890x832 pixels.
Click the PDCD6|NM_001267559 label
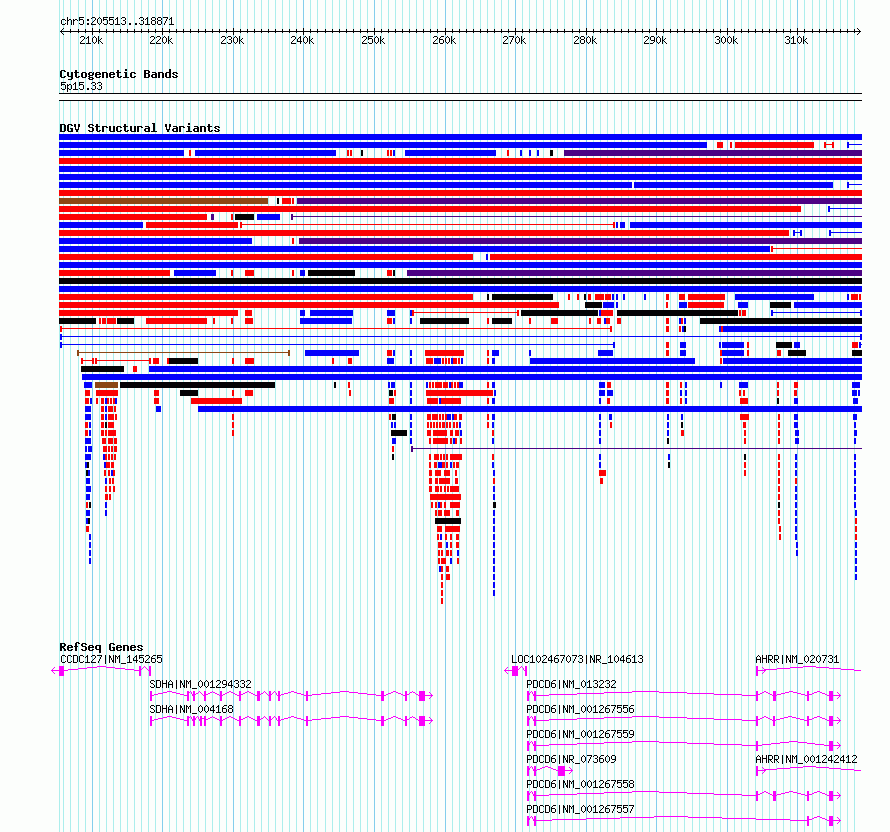click(x=580, y=734)
